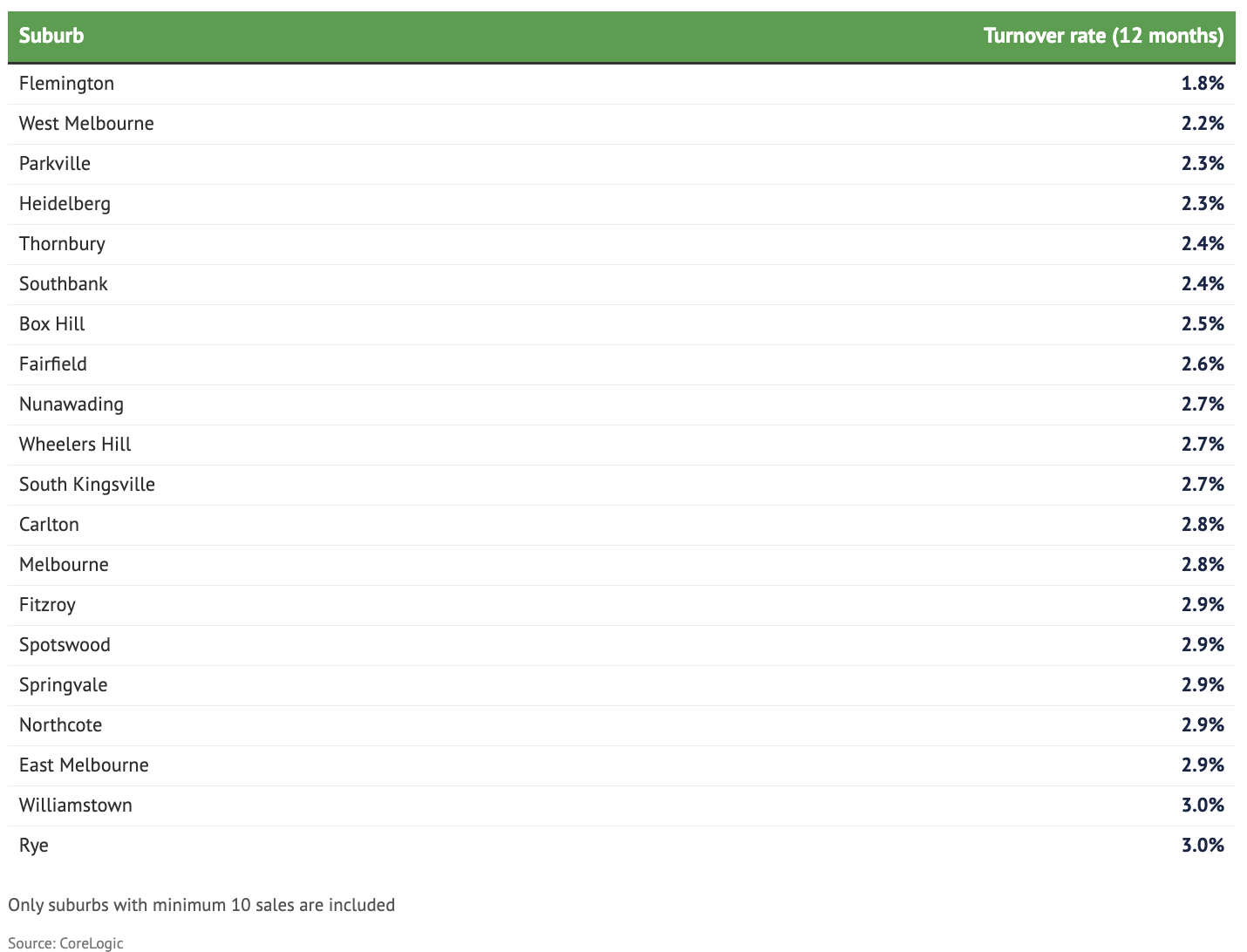
Task: Click the West Melbourne suburb name
Action: point(86,124)
